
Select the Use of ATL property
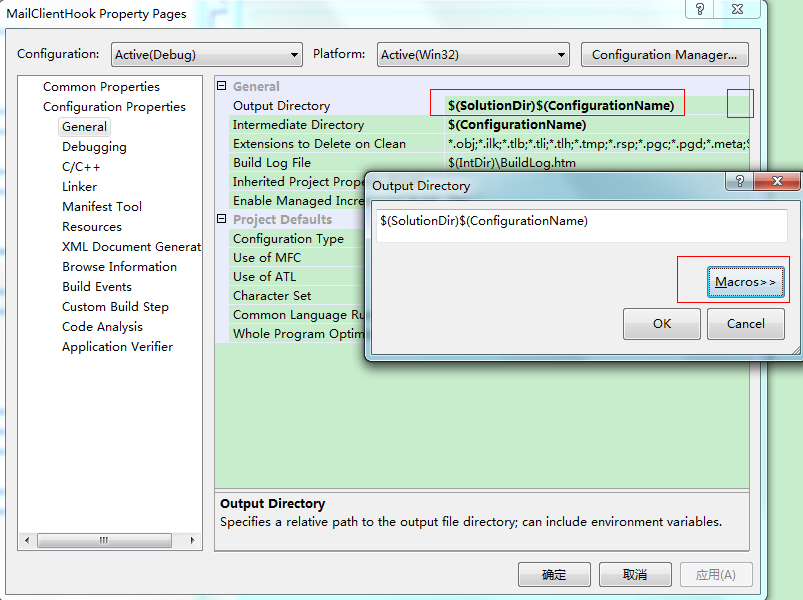(297, 276)
